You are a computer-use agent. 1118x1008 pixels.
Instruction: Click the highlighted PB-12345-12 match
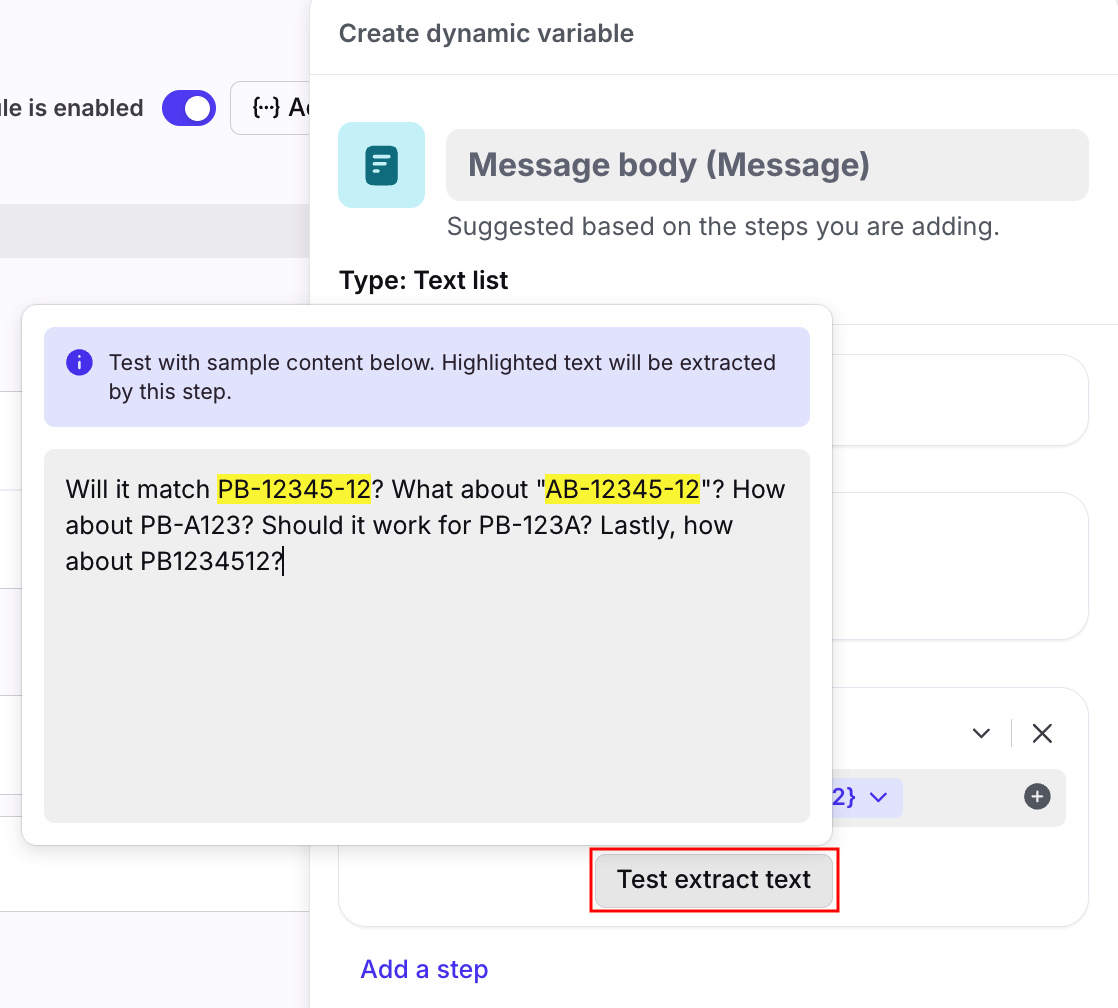(294, 489)
